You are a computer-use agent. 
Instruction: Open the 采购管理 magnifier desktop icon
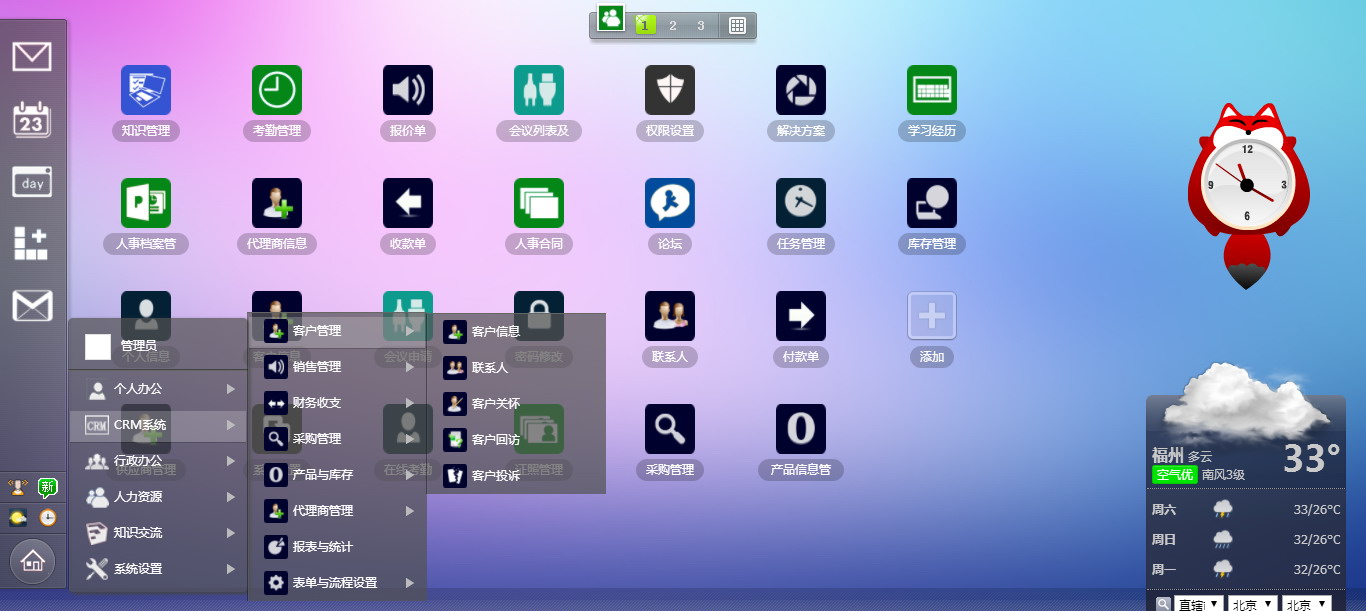(670, 430)
